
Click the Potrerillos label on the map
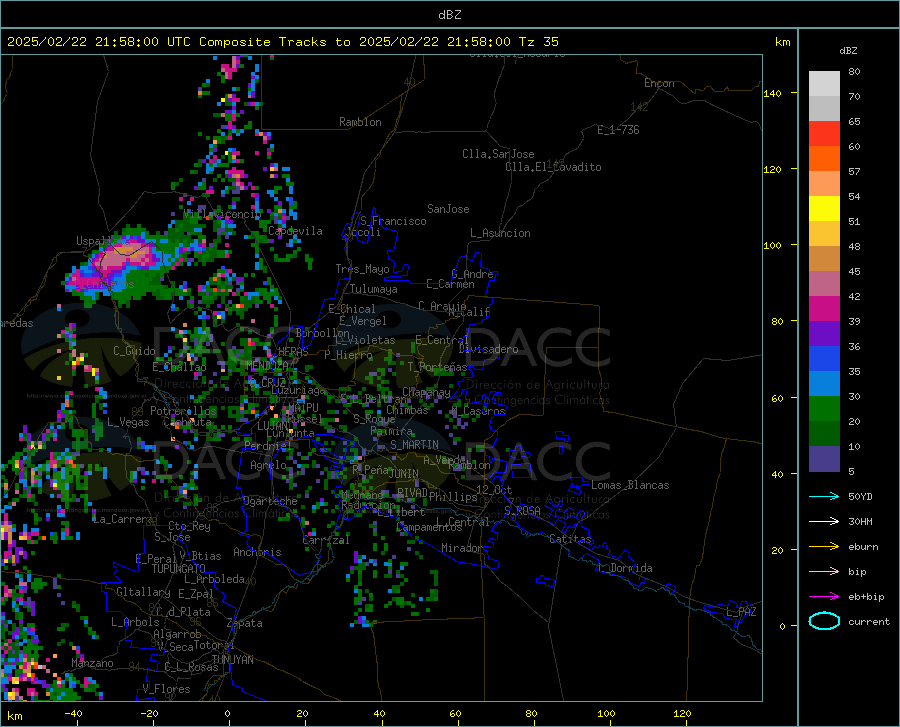point(183,411)
